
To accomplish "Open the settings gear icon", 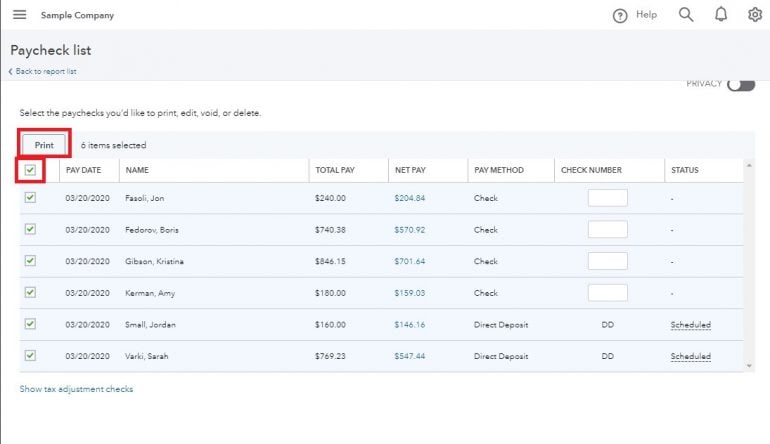I will click(x=755, y=15).
